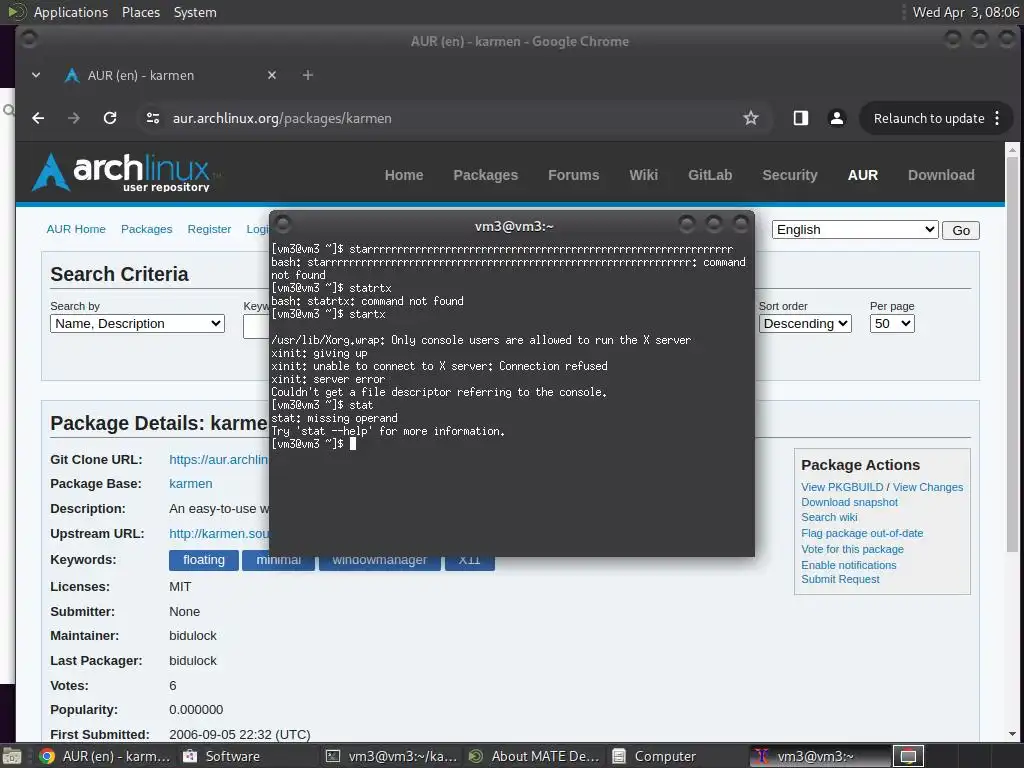Viewport: 1024px width, 768px height.
Task: Reload the AUR page
Action: [110, 118]
